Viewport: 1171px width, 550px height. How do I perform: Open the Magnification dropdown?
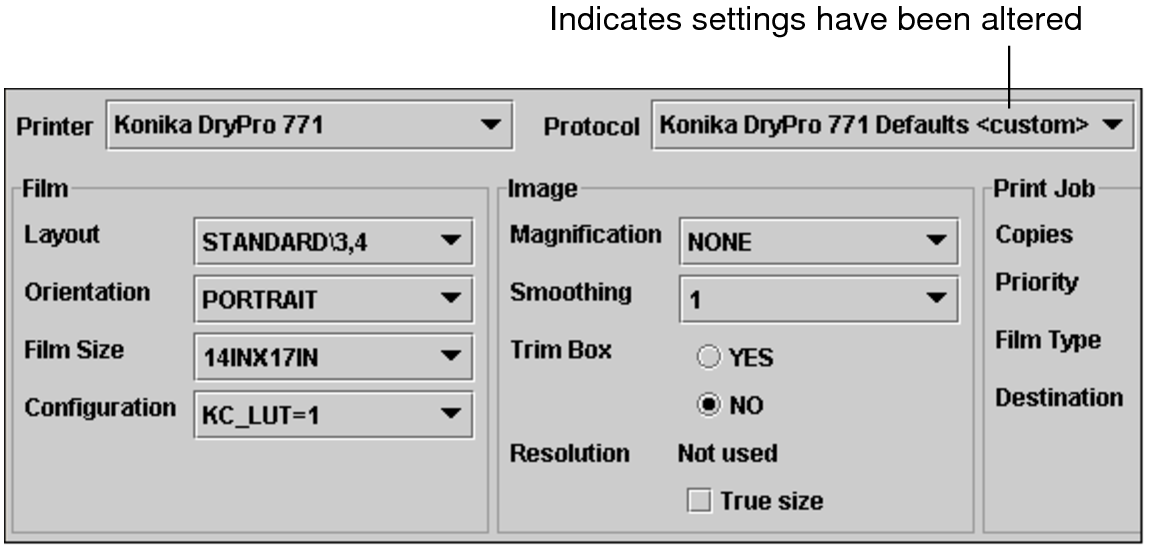pos(818,240)
